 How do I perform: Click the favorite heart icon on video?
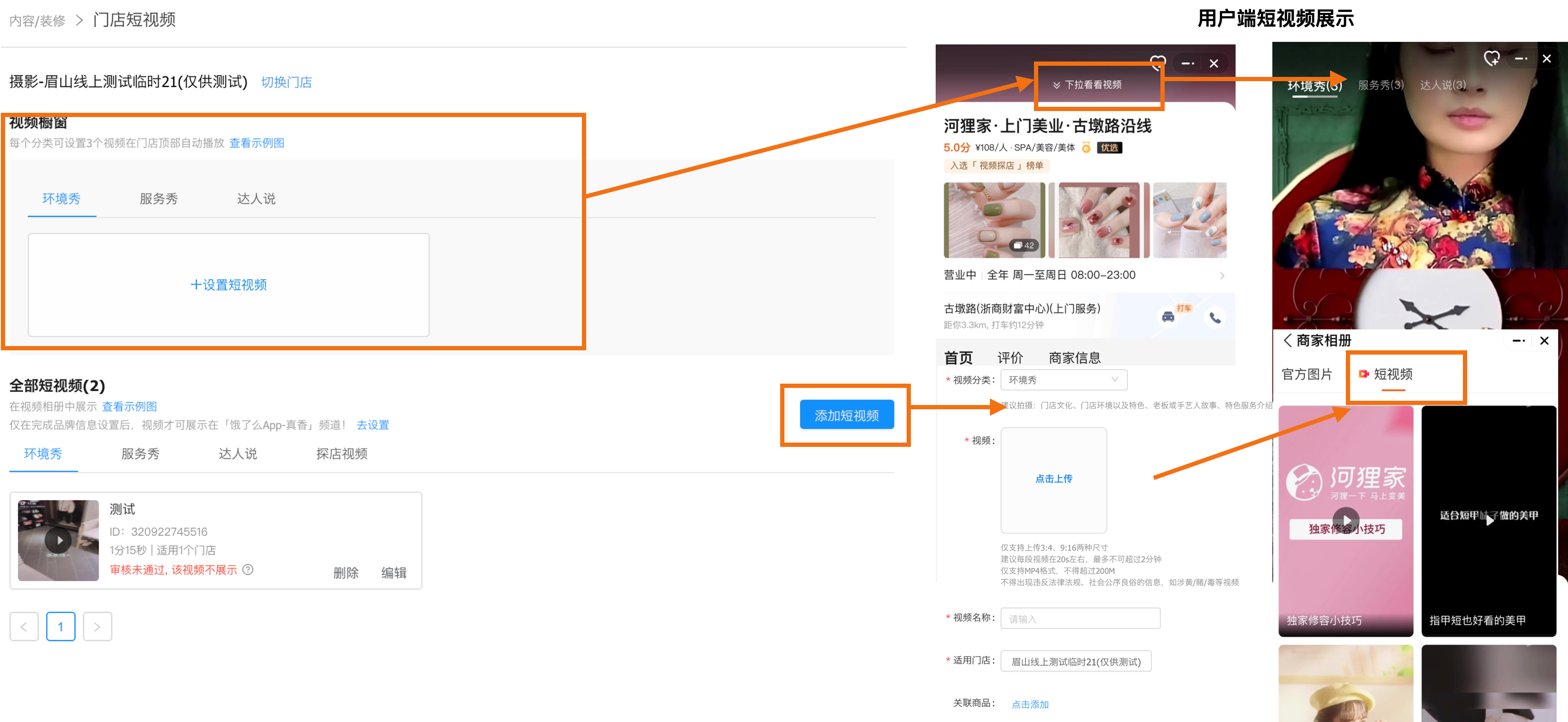[1491, 59]
